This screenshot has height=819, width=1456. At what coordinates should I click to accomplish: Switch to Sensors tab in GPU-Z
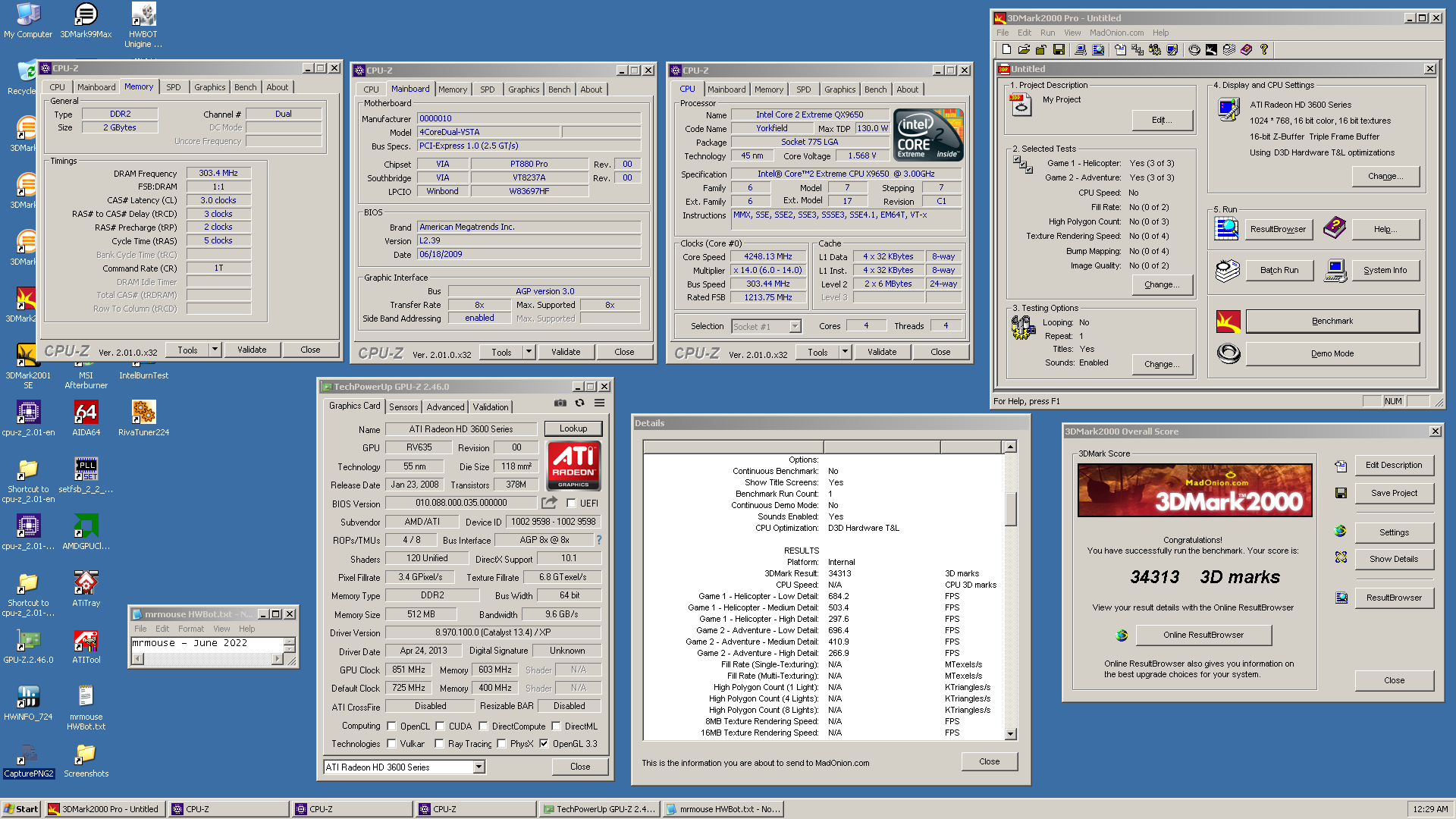coord(403,407)
